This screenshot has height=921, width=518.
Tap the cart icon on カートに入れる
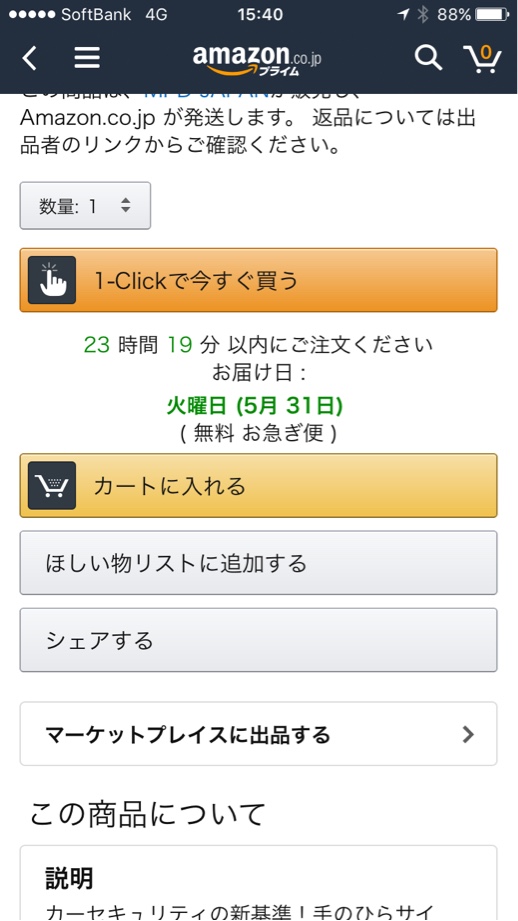coord(52,485)
